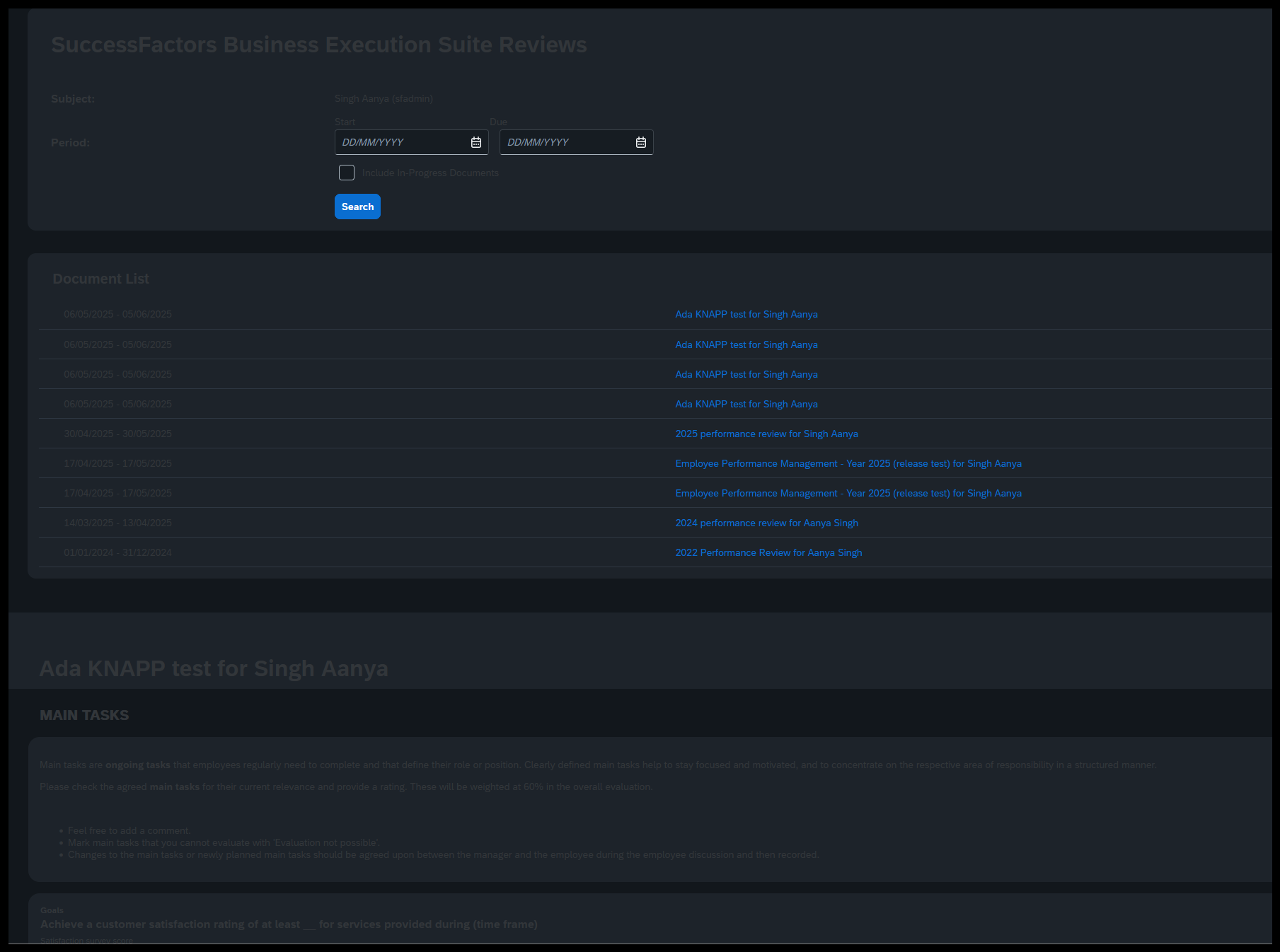Viewport: 1280px width, 952px height.
Task: Open 2025 performance review for Singh Aanya
Action: 766,434
